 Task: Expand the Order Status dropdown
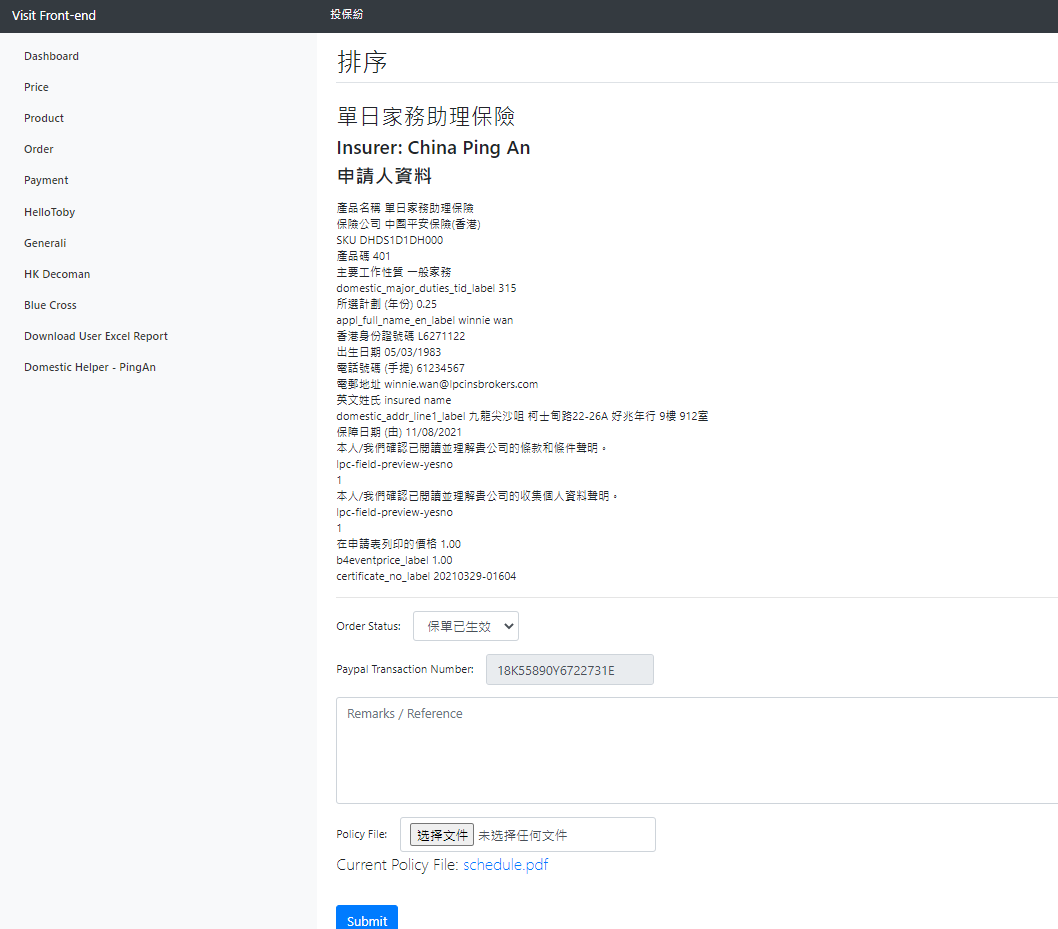[466, 626]
